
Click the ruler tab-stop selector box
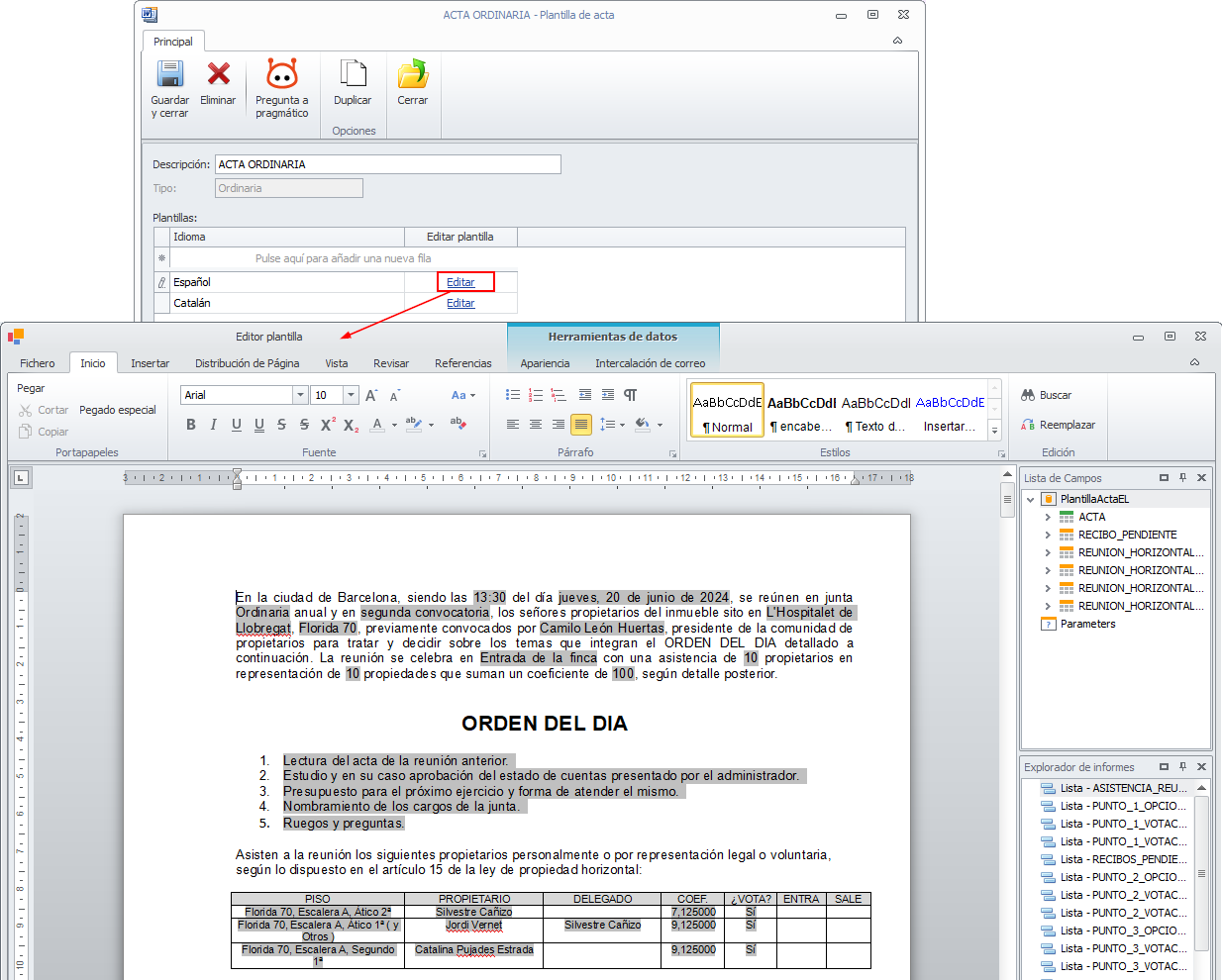21,478
